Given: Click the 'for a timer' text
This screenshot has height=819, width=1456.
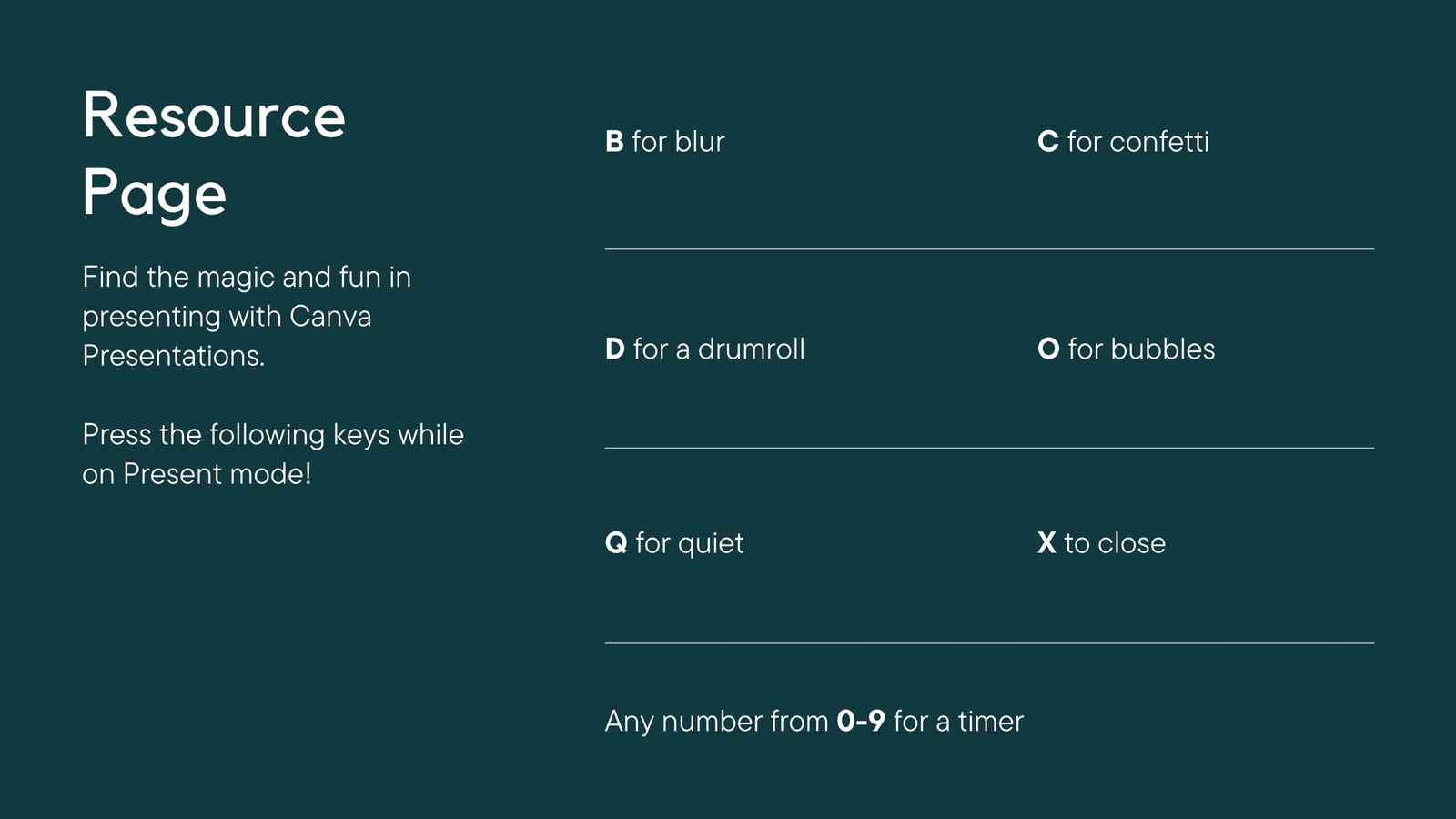Looking at the screenshot, I should 958,722.
